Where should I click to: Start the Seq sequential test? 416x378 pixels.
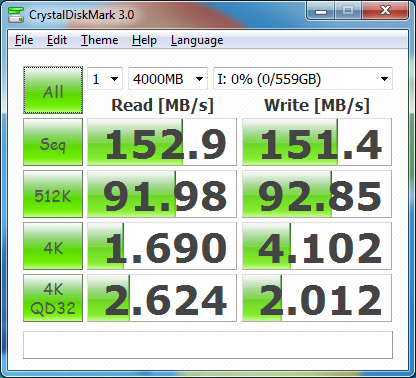[53, 142]
